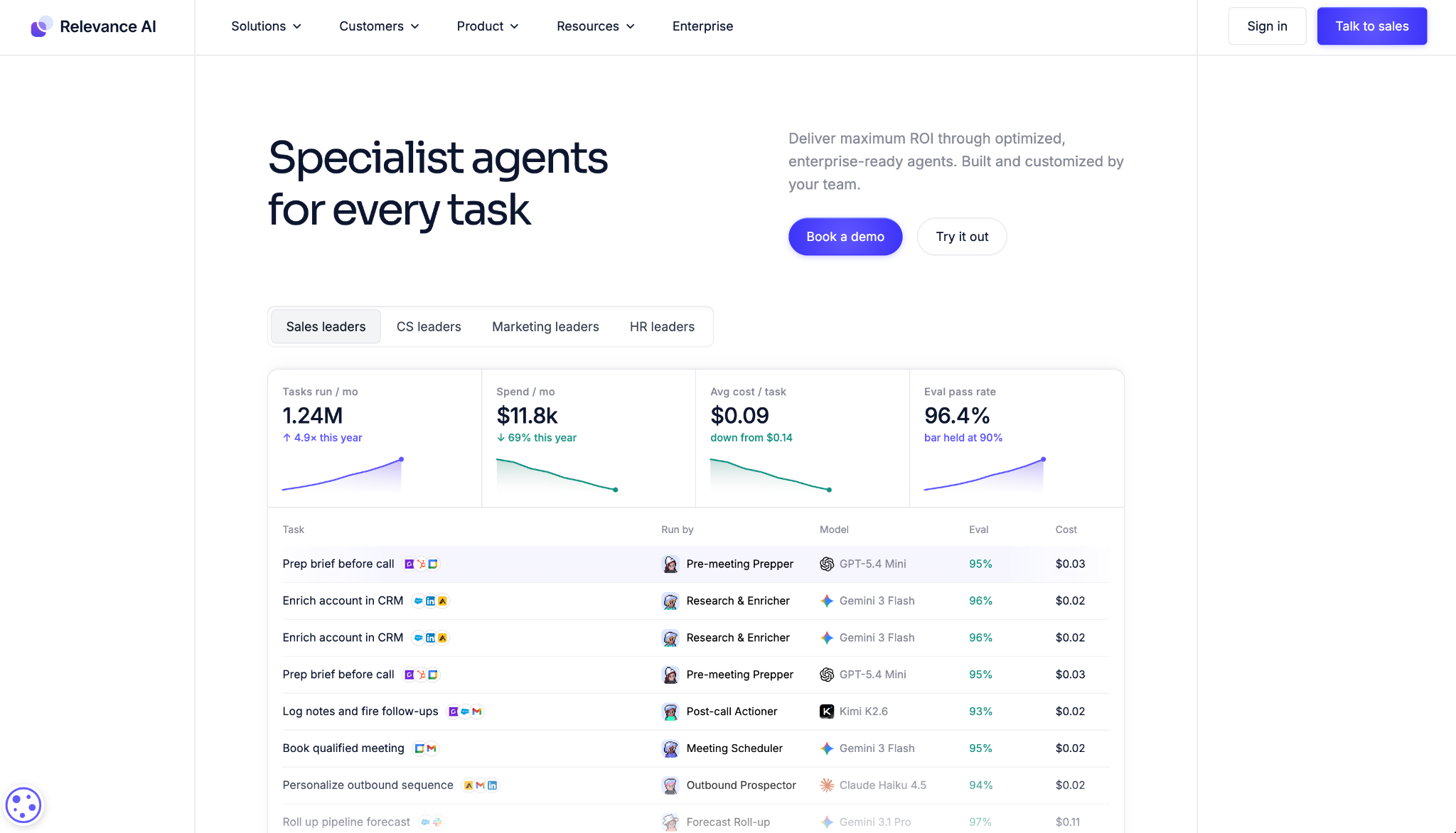The height and width of the screenshot is (833, 1456).
Task: Click the Salesforce icon beside Log notes and fire follow-ups
Action: [465, 711]
